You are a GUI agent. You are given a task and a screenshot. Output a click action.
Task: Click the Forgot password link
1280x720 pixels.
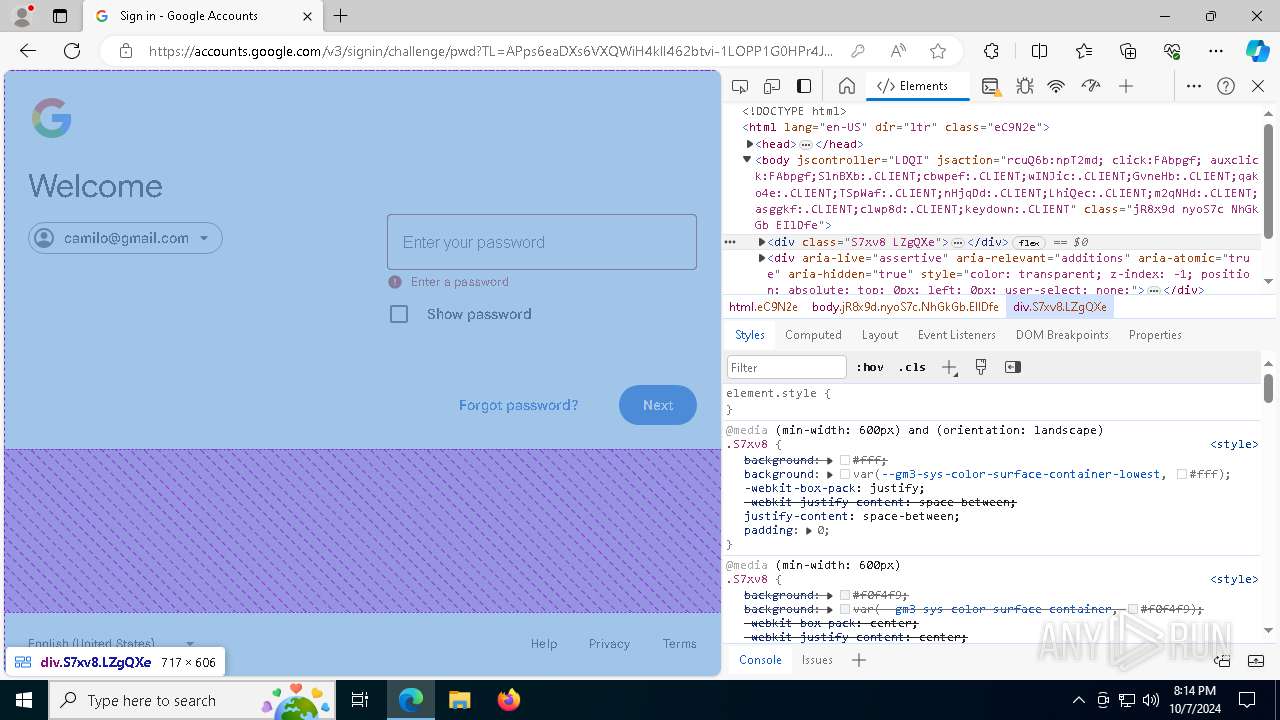point(518,405)
